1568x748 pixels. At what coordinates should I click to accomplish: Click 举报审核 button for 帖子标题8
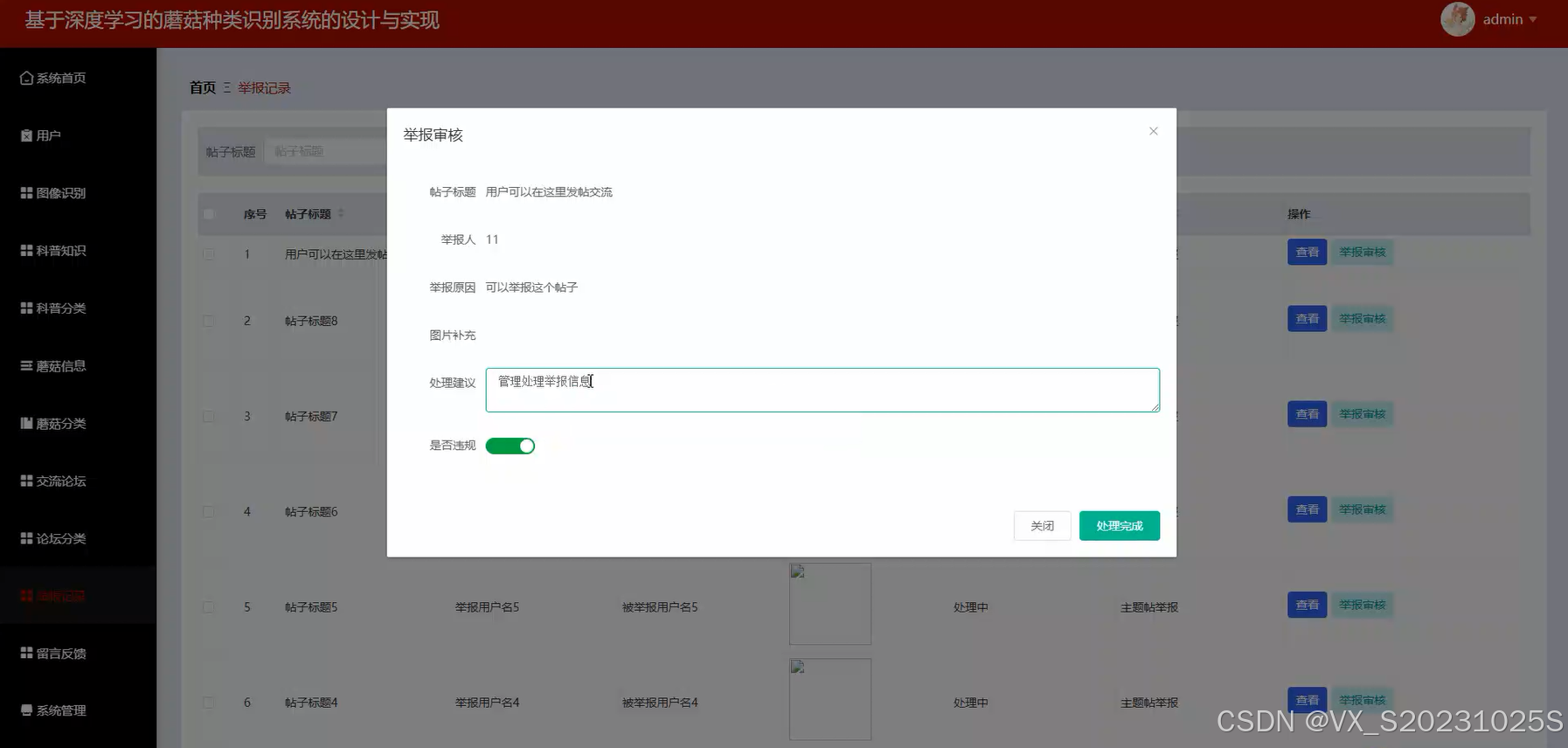pos(1362,319)
